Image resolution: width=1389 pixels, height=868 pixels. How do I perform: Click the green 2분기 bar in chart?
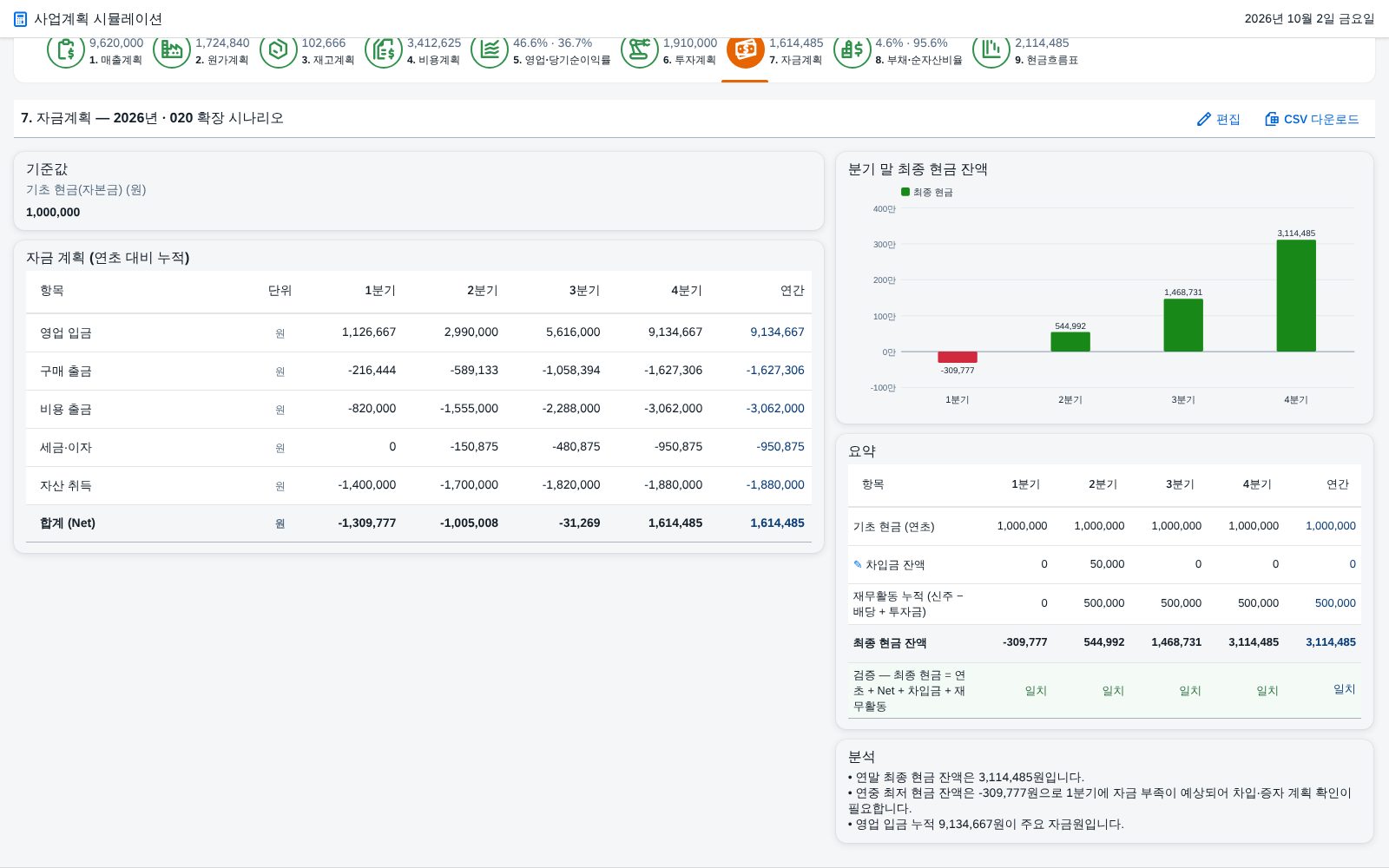point(1070,342)
